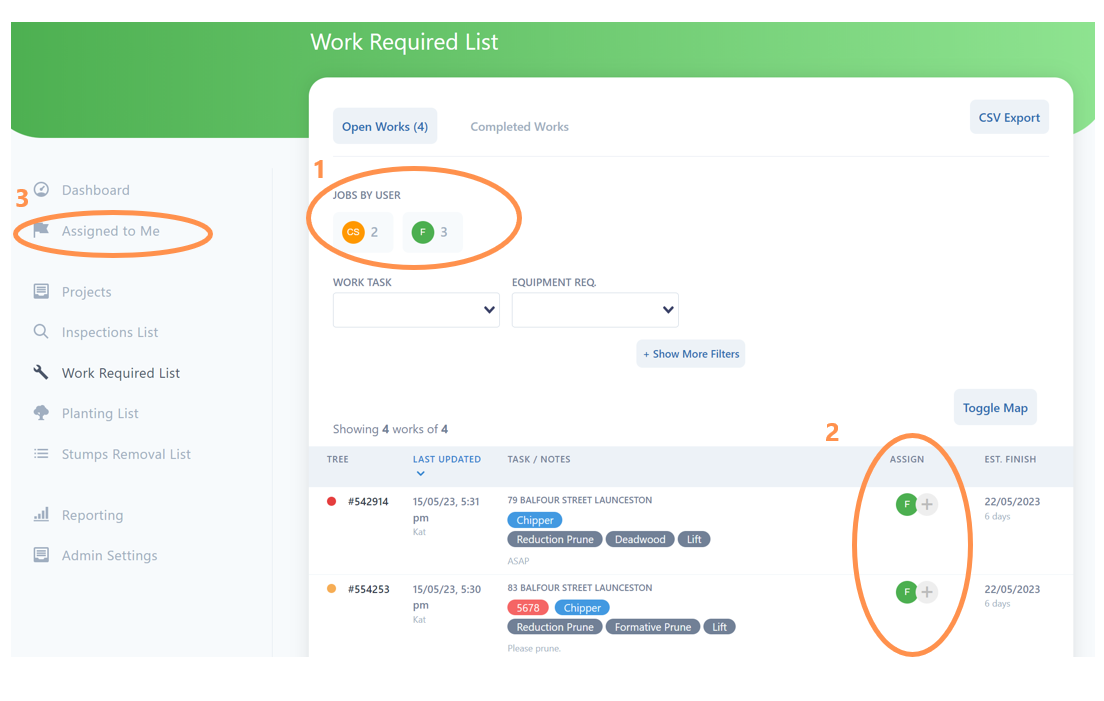Open the Equipment Req dropdown

click(x=595, y=310)
